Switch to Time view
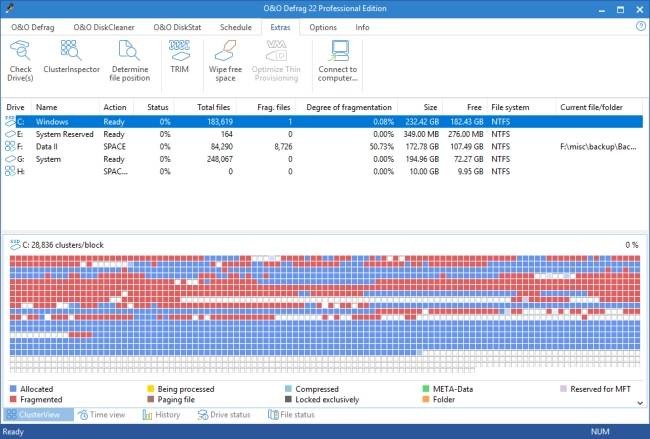 102,415
